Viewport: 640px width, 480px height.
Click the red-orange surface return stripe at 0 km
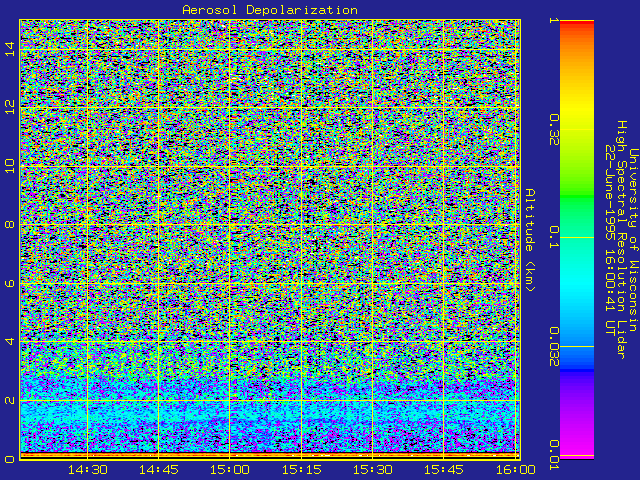click(x=270, y=455)
